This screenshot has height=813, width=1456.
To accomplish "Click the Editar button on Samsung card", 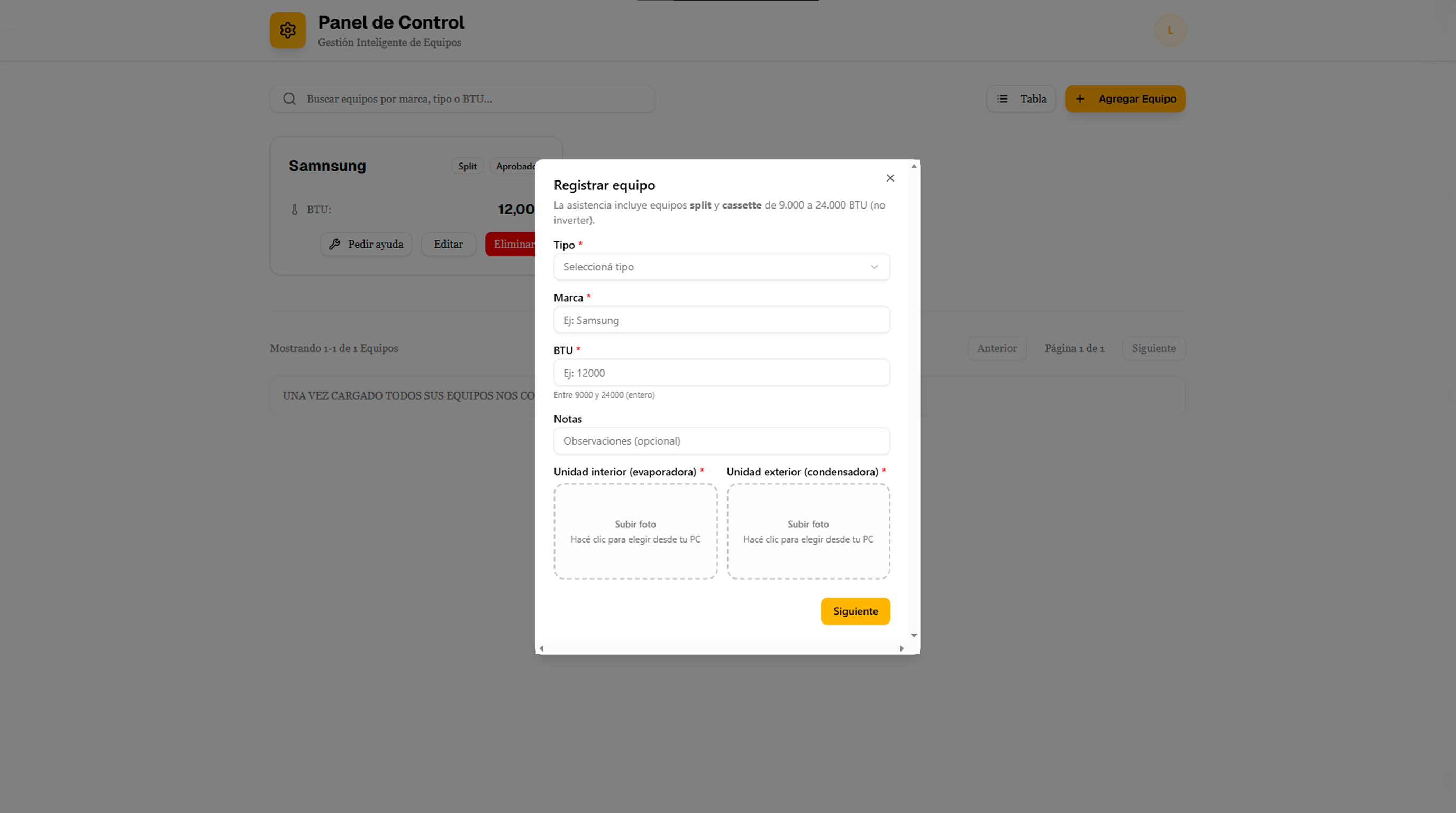I will (x=448, y=244).
